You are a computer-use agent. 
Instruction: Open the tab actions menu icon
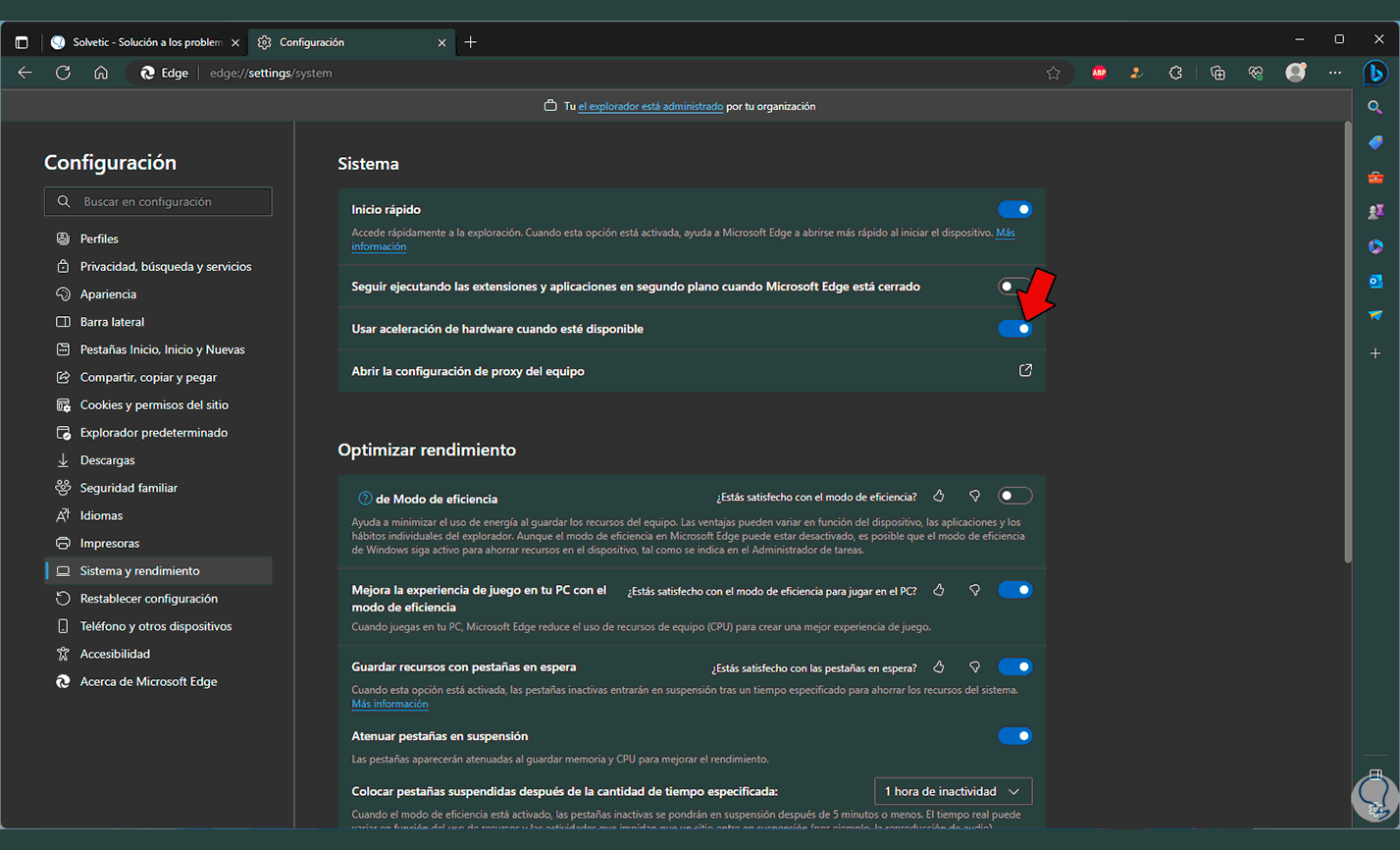coord(22,42)
